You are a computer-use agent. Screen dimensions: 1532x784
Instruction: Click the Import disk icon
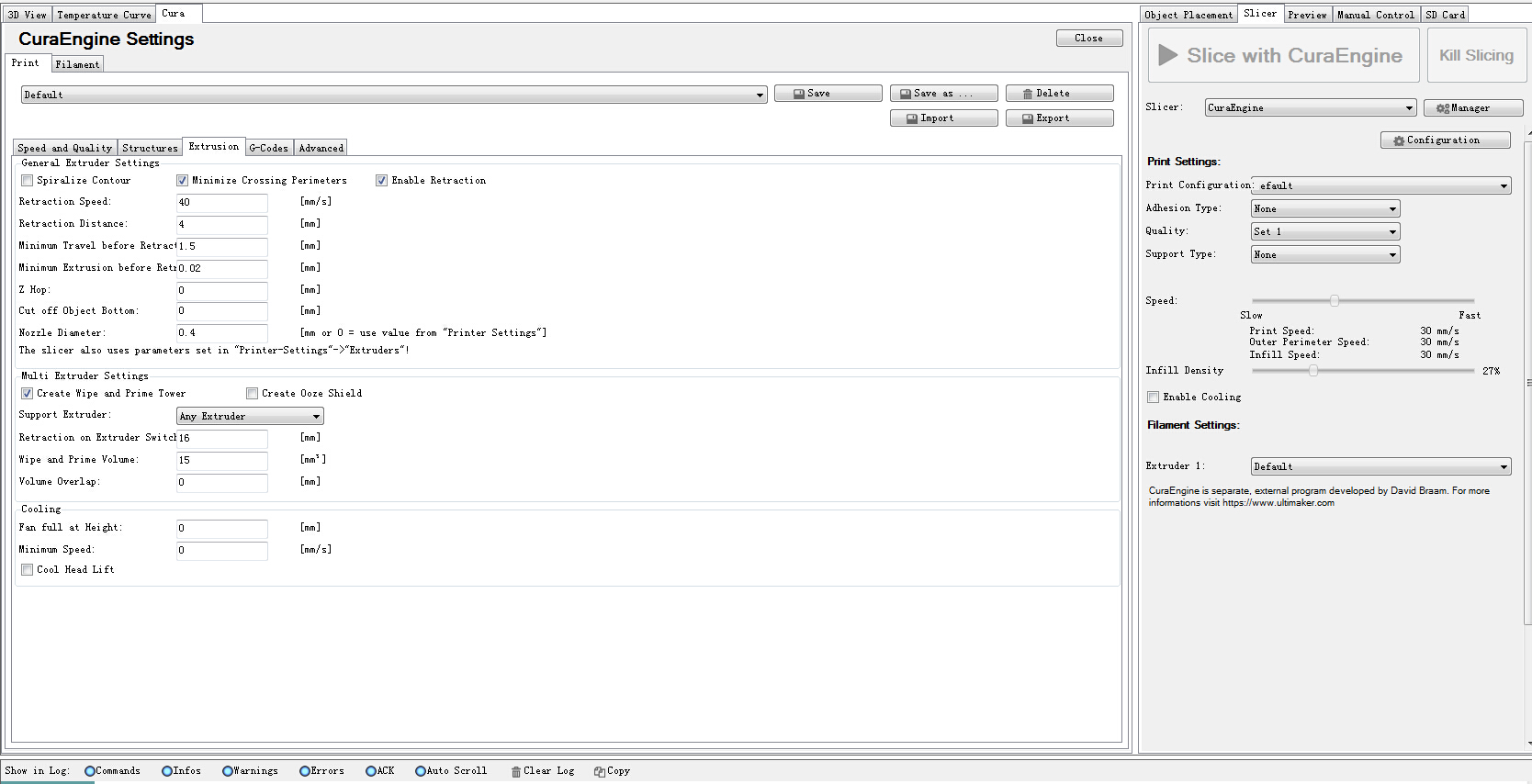(x=912, y=118)
